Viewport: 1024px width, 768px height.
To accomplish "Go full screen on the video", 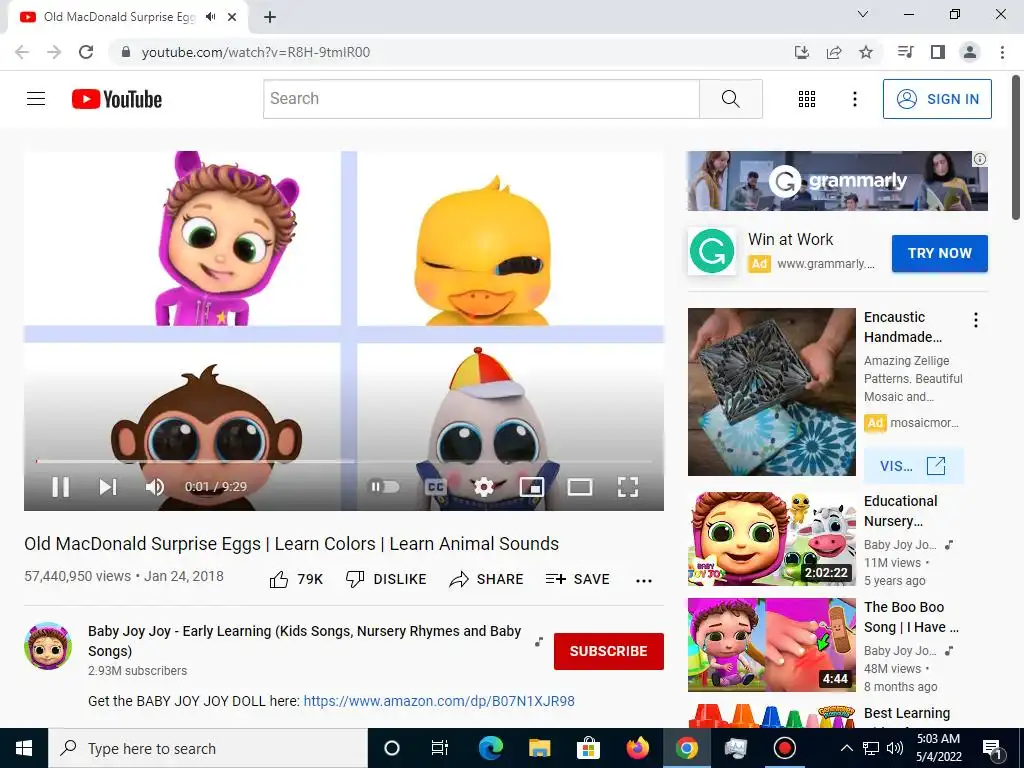I will pyautogui.click(x=628, y=487).
